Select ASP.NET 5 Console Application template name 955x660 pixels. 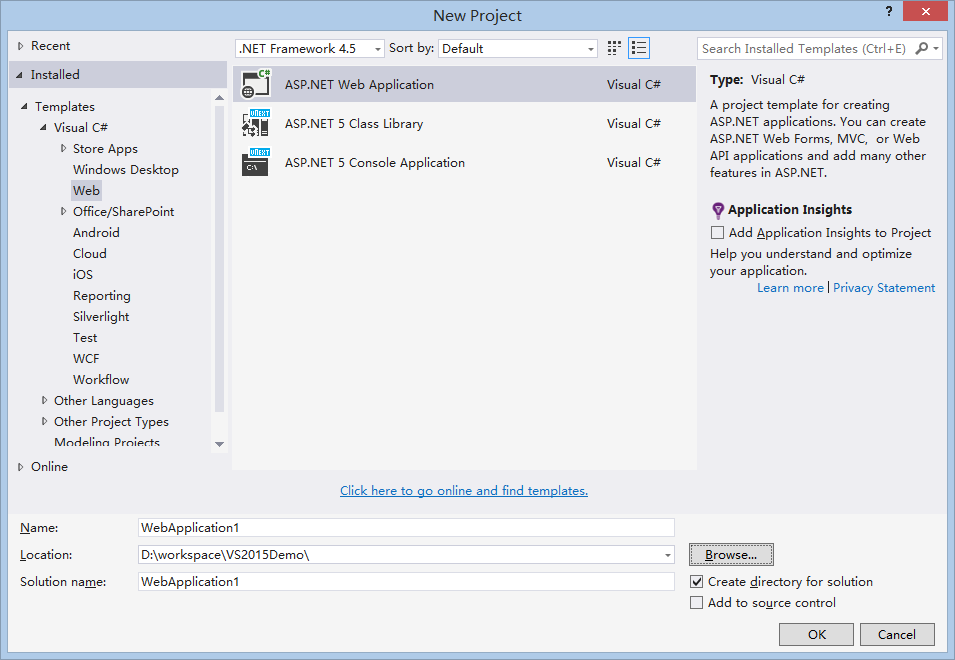coord(375,163)
